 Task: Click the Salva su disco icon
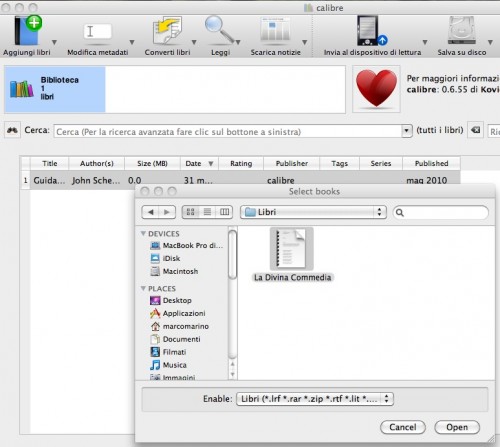coord(462,30)
